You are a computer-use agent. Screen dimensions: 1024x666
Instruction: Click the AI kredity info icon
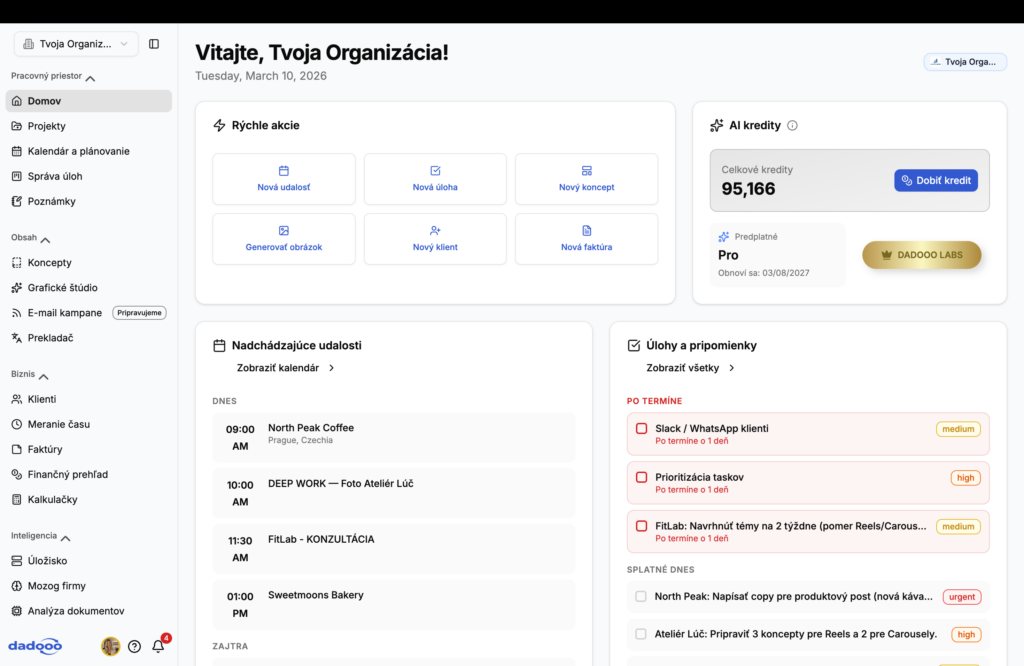792,126
